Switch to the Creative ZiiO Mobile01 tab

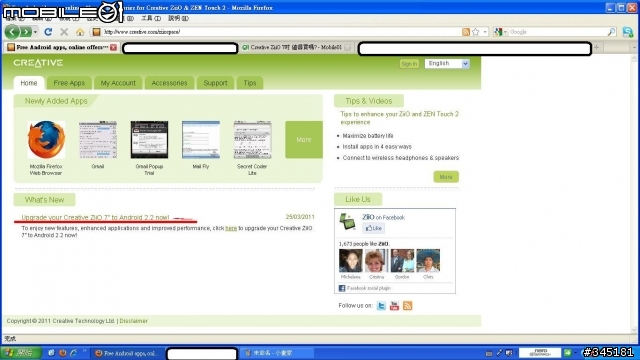pyautogui.click(x=296, y=47)
